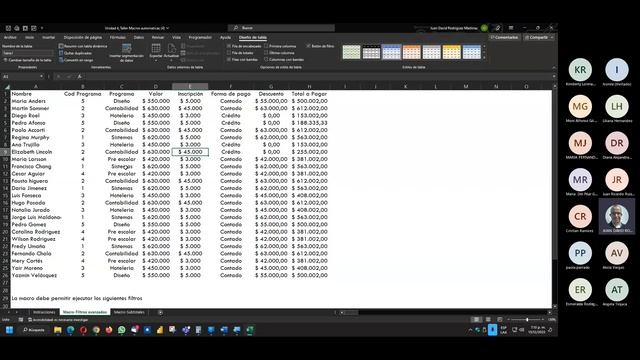Click Resumir con tabla dinámica
Viewport: 640px width, 360px height.
click(x=83, y=46)
